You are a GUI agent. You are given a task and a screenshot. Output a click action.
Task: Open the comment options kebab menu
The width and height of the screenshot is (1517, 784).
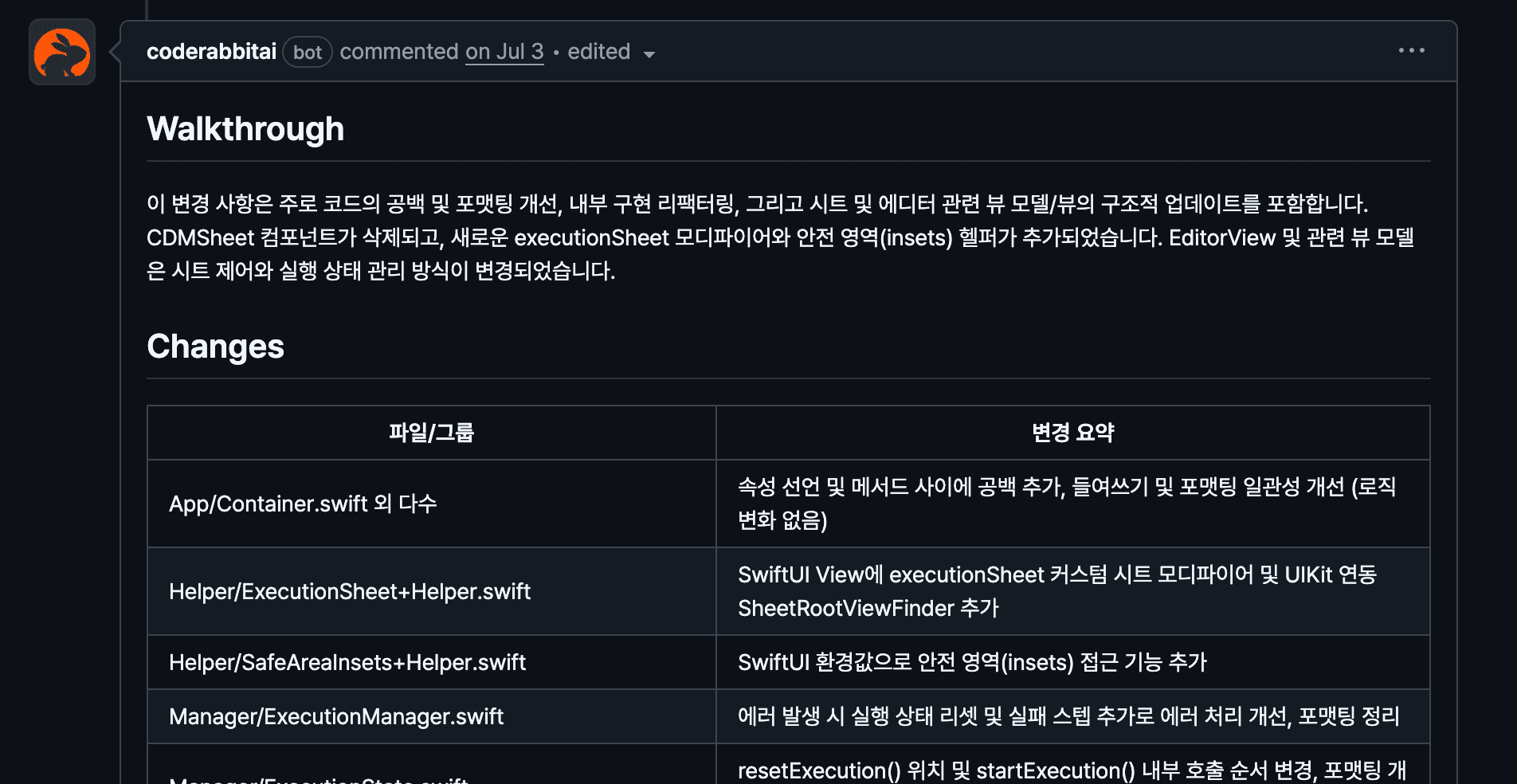[1411, 50]
